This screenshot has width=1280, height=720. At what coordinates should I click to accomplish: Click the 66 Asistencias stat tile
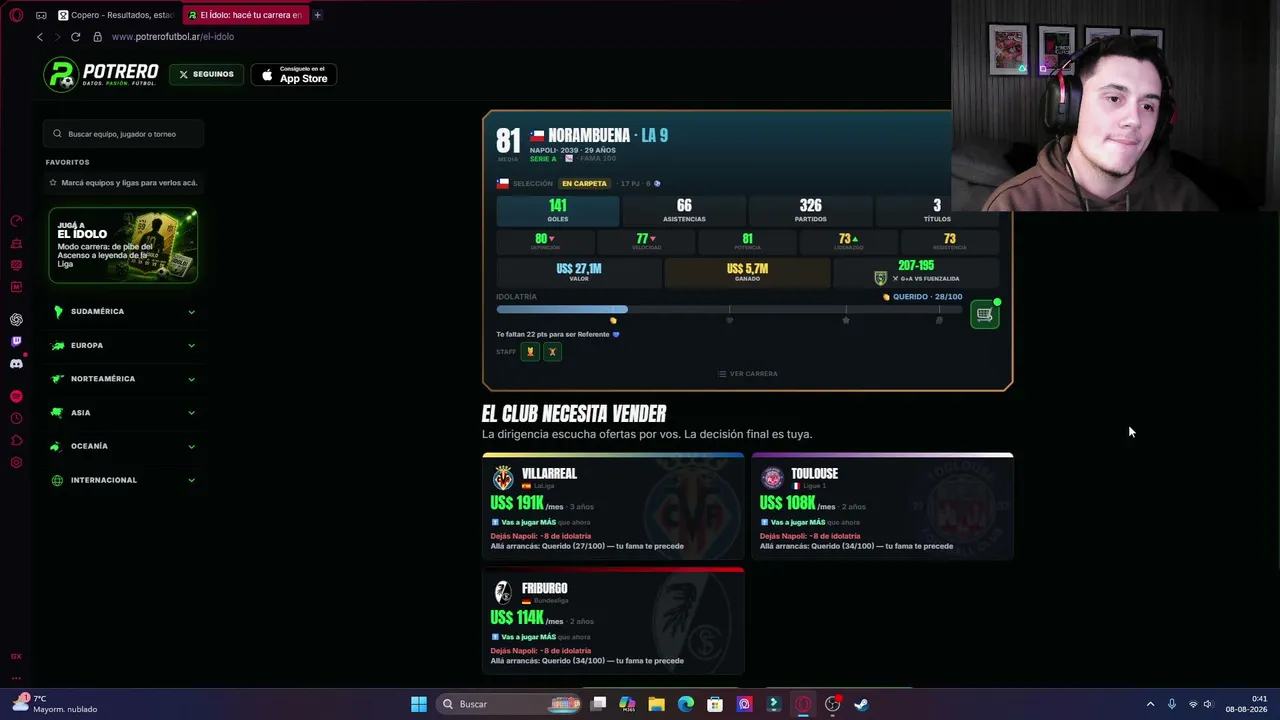pyautogui.click(x=684, y=211)
